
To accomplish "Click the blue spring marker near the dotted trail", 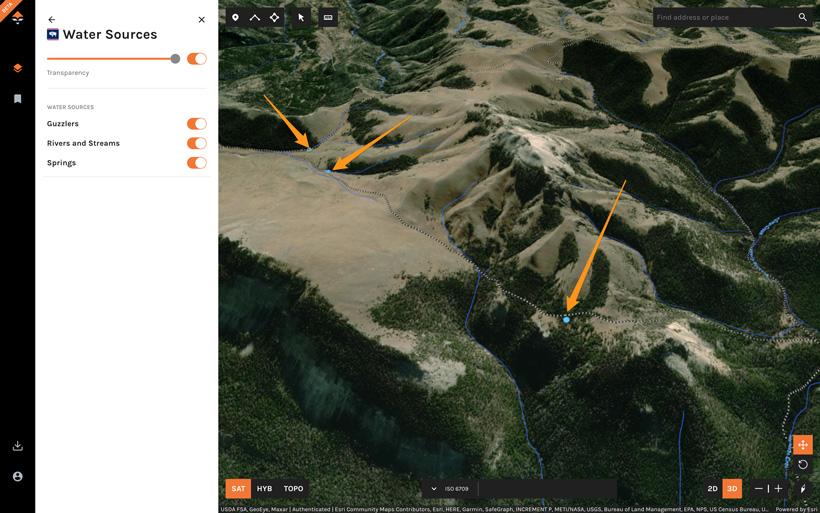I will coord(566,320).
